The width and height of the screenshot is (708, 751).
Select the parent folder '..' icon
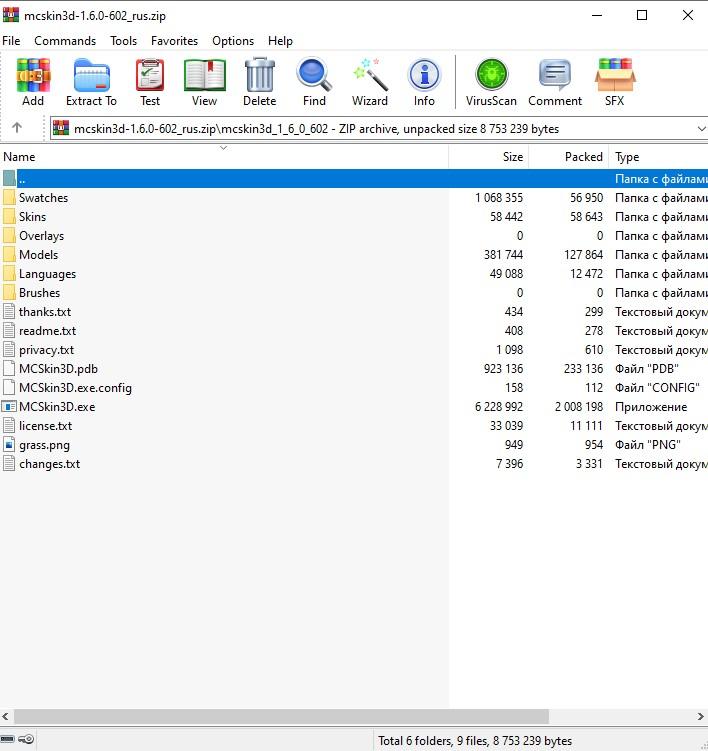[9, 178]
